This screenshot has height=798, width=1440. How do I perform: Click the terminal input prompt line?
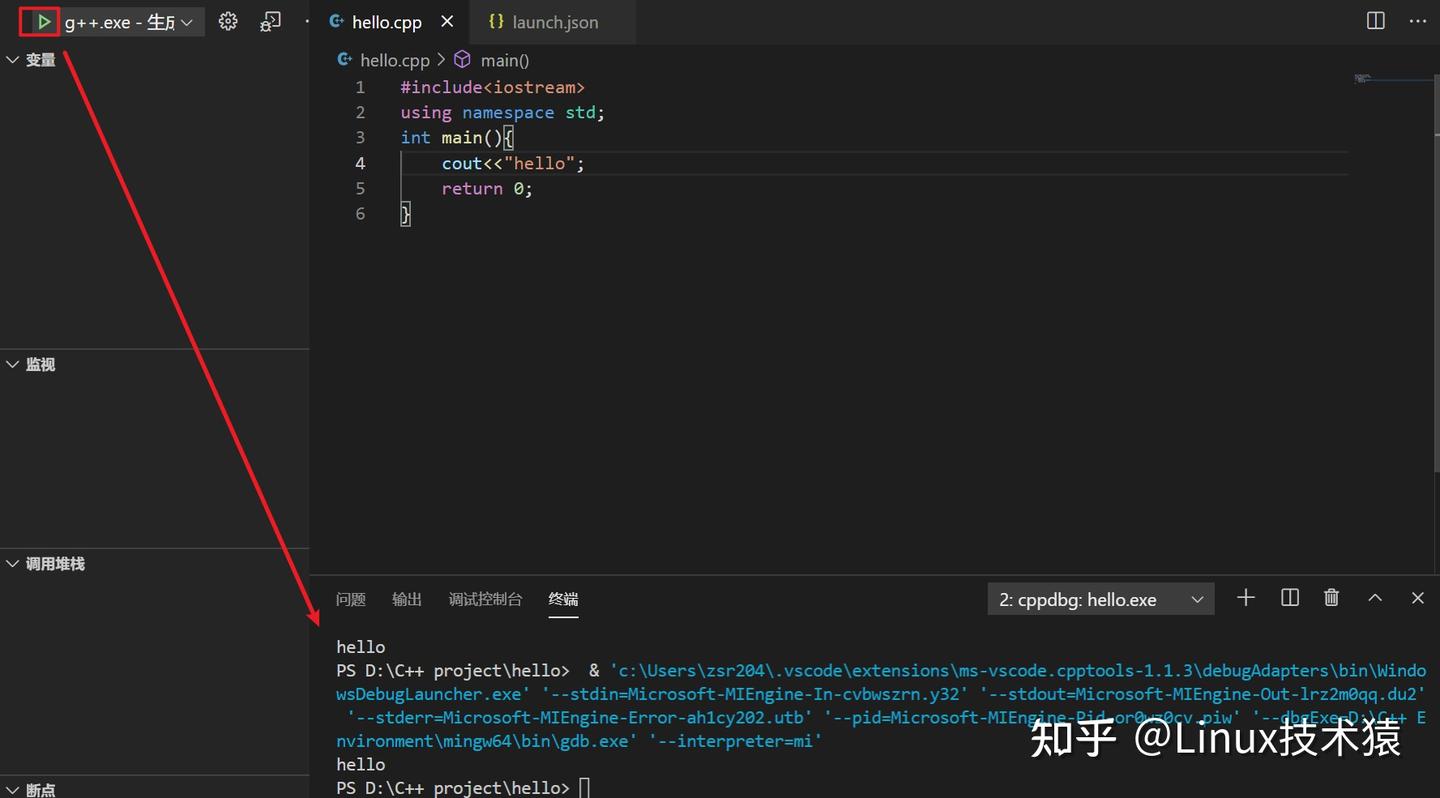coord(584,787)
